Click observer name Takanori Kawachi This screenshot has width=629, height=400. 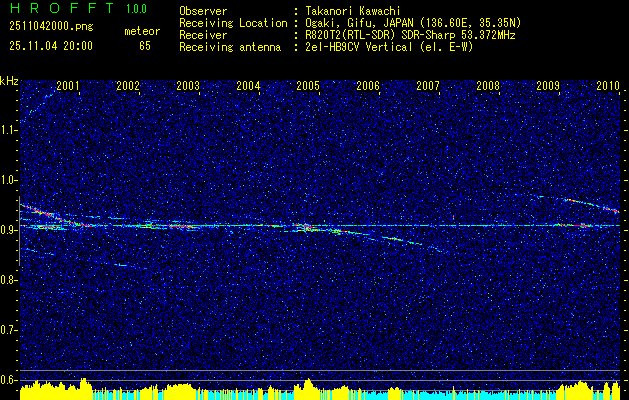click(x=352, y=11)
